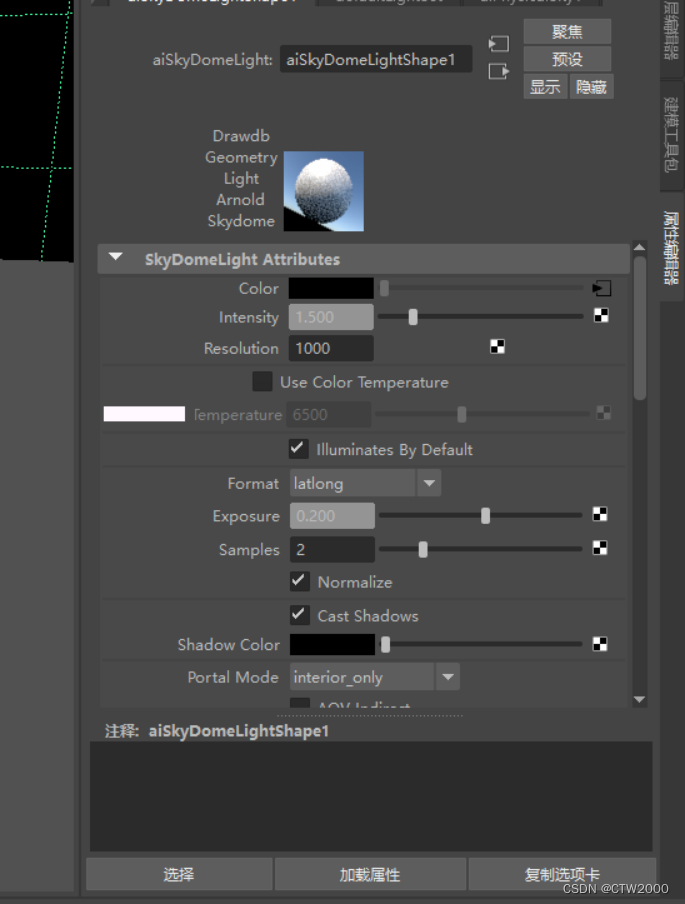Click the input connection icon beside the node name
The width and height of the screenshot is (685, 904).
pyautogui.click(x=499, y=44)
